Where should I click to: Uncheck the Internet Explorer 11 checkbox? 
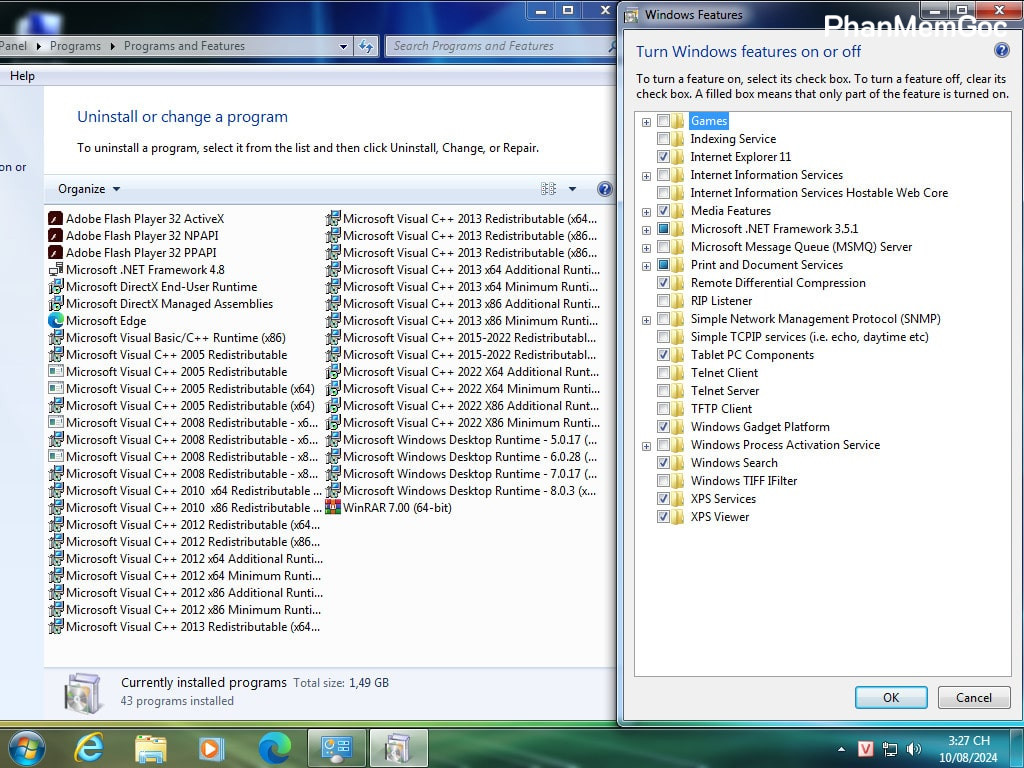pos(664,157)
